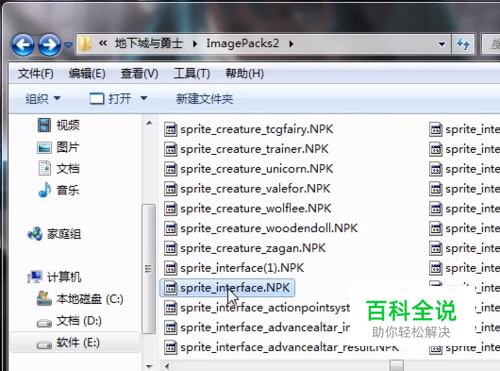The image size is (500, 371).
Task: Focus the search box
Action: coord(491,44)
